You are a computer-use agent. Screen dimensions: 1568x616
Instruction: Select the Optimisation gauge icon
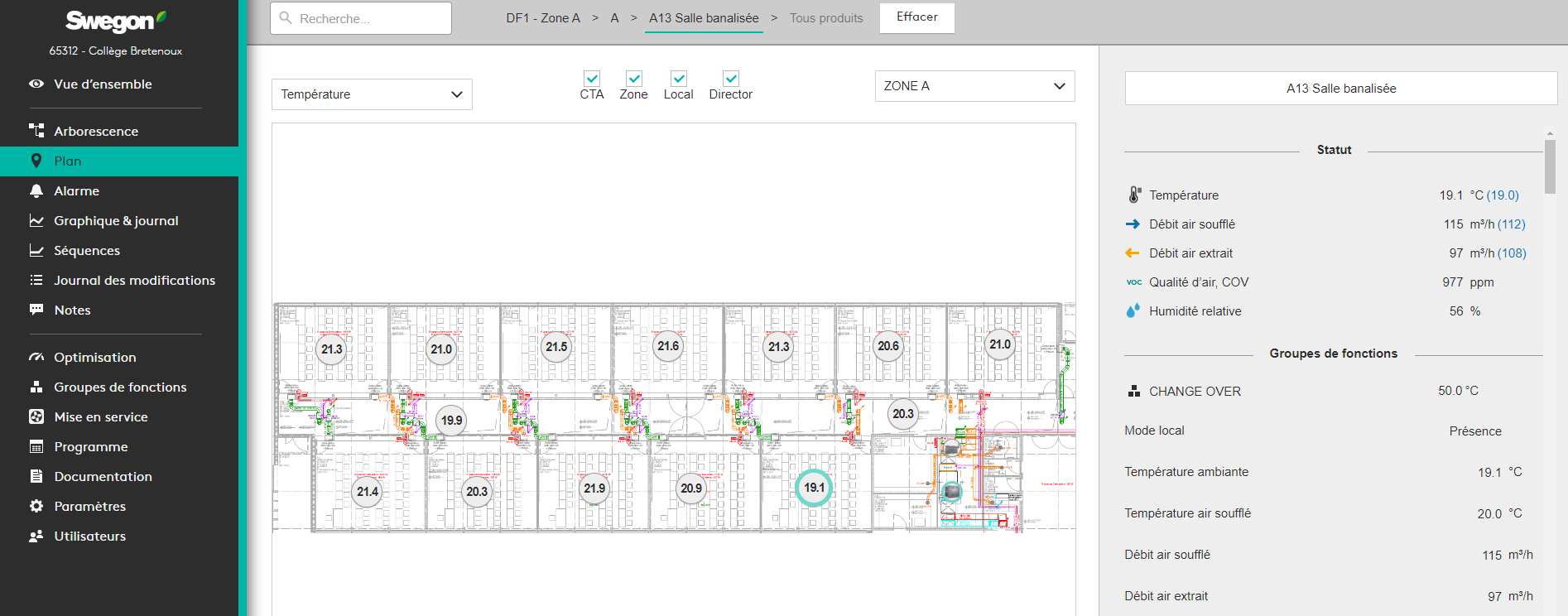(36, 357)
